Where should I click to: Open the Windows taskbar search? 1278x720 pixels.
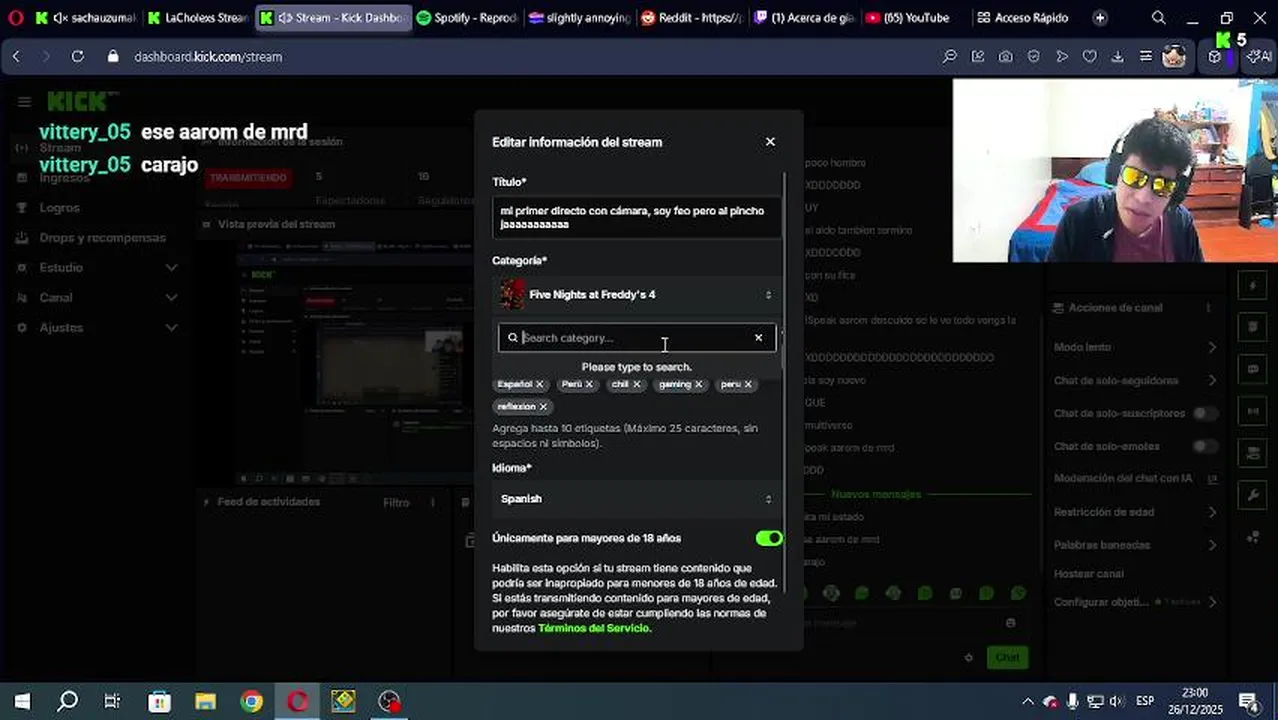(x=68, y=701)
